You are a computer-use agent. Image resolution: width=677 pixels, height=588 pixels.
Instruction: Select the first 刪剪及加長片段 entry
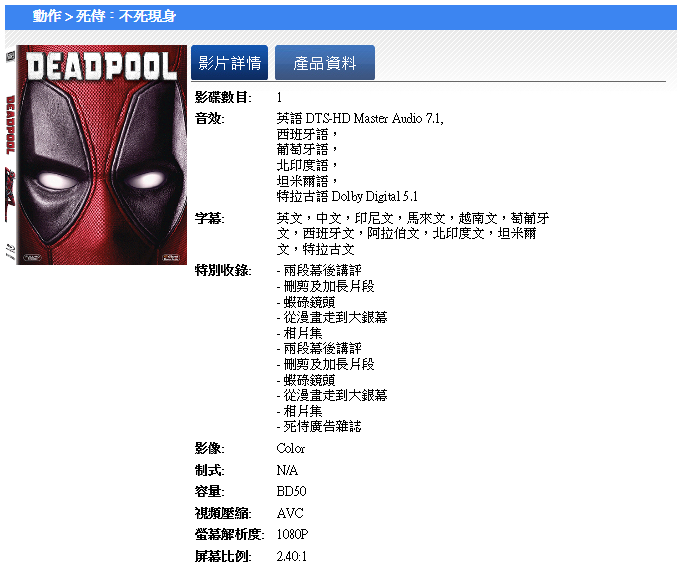(326, 286)
